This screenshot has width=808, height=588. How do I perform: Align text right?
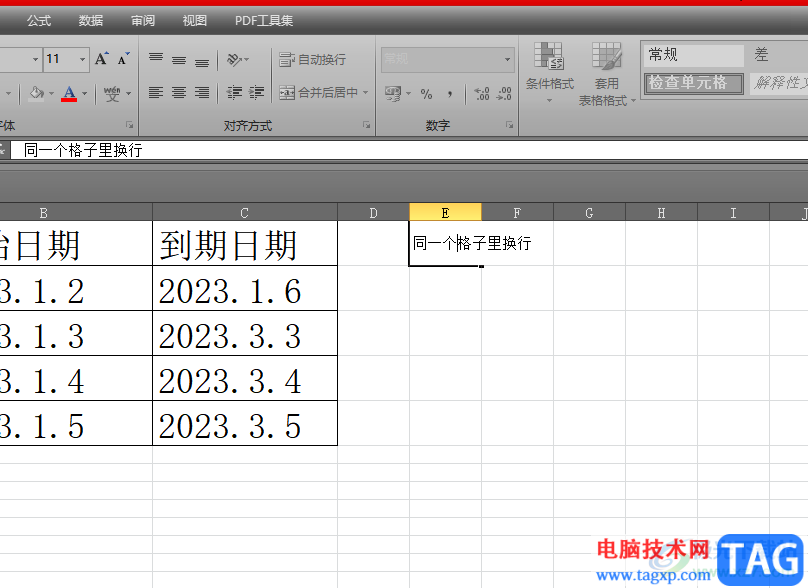coord(202,93)
